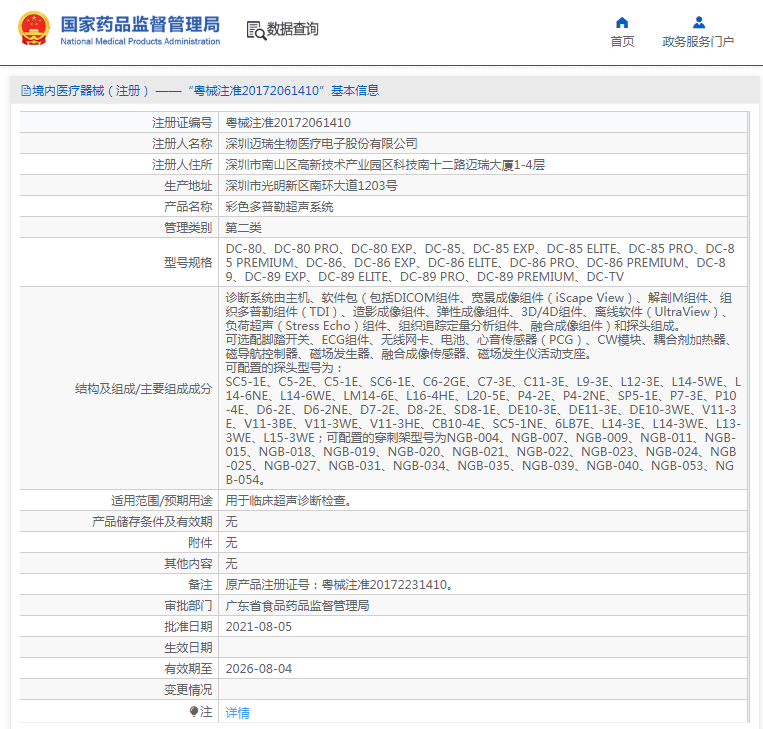Open 政务服务门户 link
The height and width of the screenshot is (729, 763).
click(x=698, y=42)
